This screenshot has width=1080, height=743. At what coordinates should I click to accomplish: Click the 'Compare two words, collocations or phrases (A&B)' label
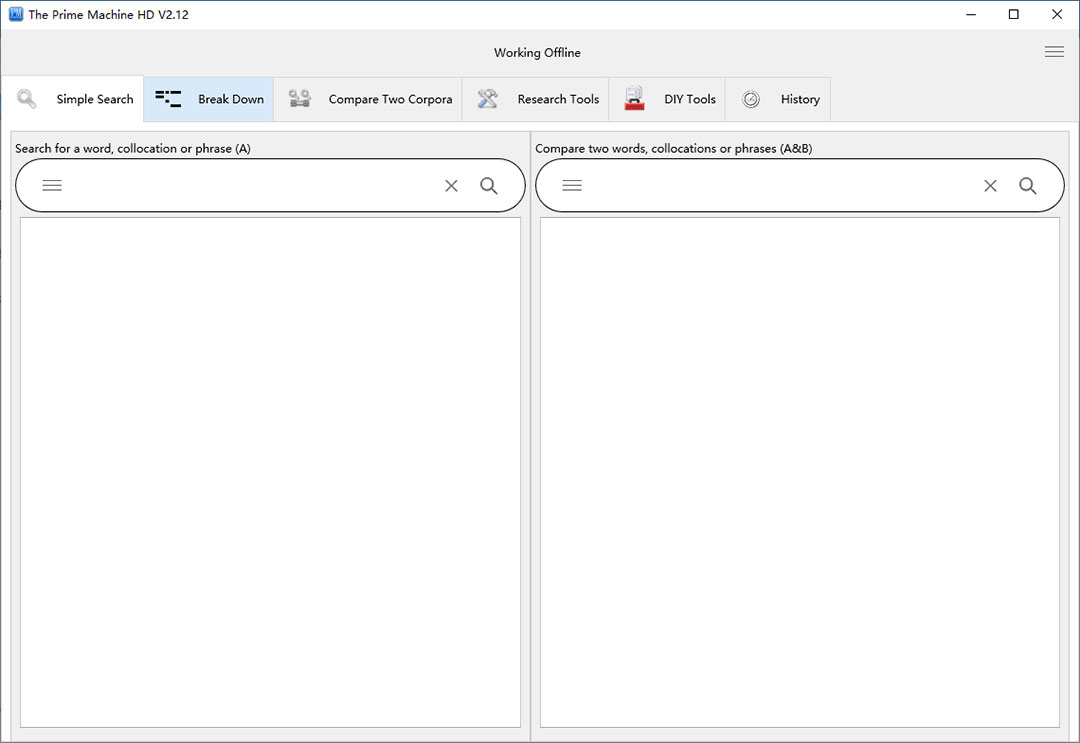point(674,148)
